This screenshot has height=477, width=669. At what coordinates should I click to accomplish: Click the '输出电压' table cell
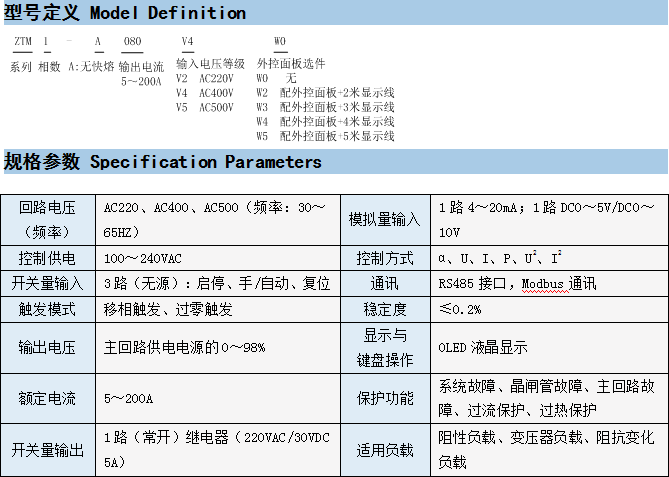pyautogui.click(x=48, y=348)
